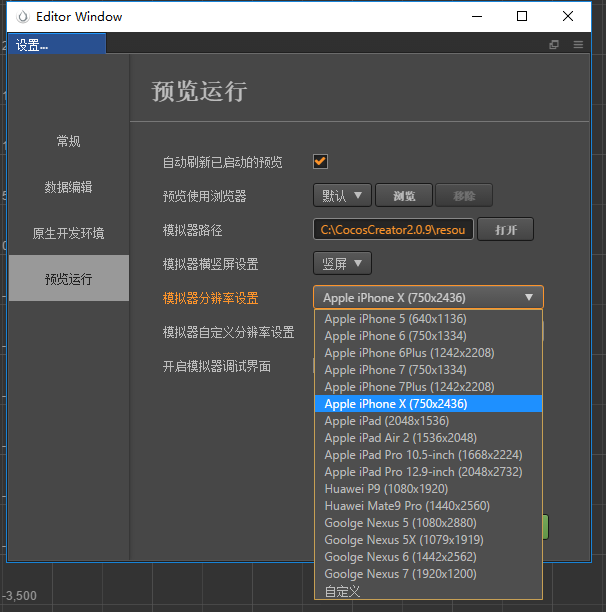Screen dimensions: 606x612
Task: Click the 打开 button
Action: click(506, 230)
